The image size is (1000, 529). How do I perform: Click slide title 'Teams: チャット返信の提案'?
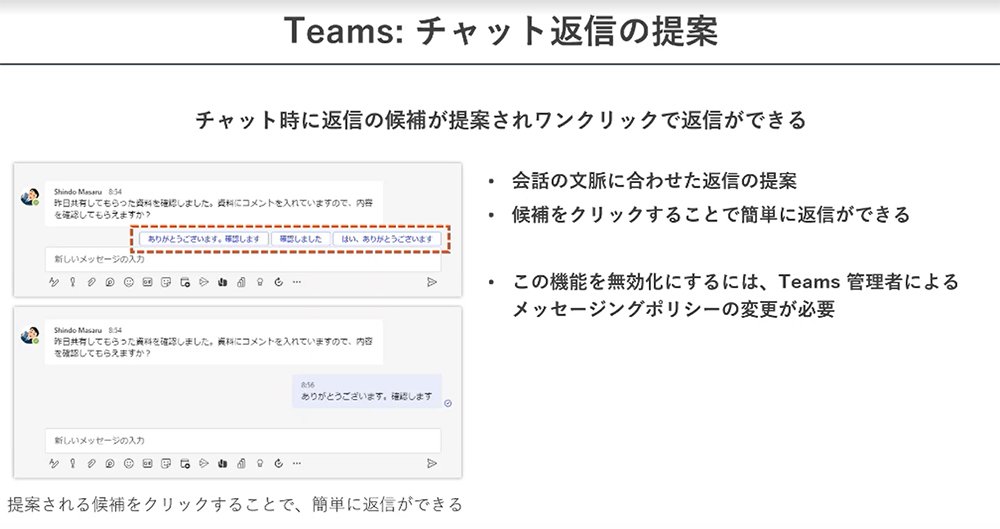click(501, 31)
